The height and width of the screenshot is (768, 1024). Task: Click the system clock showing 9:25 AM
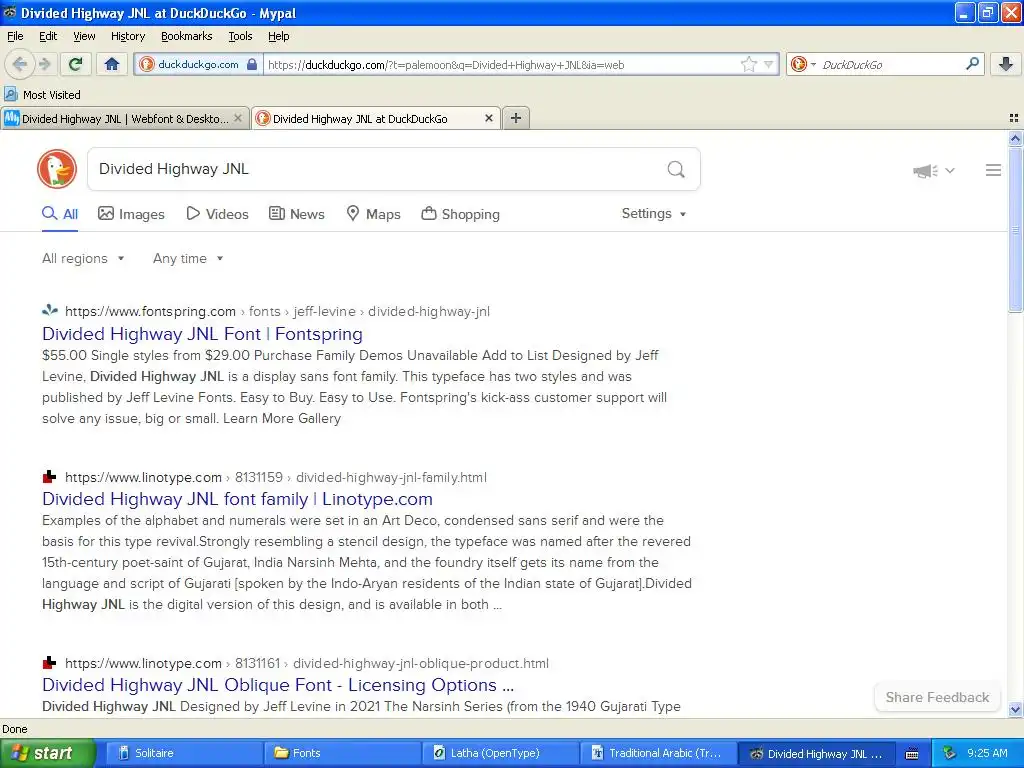pos(987,753)
